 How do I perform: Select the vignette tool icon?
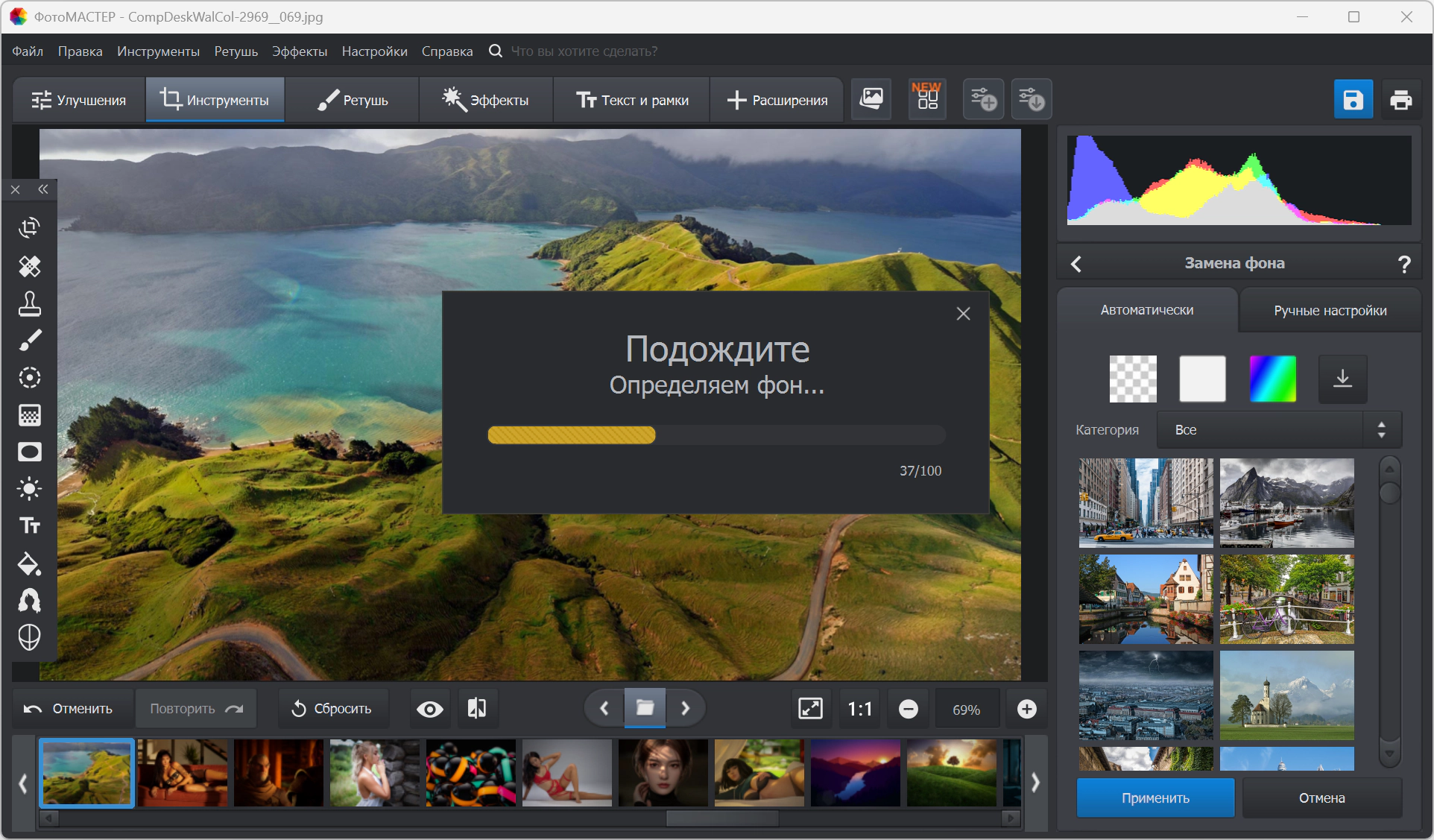29,452
